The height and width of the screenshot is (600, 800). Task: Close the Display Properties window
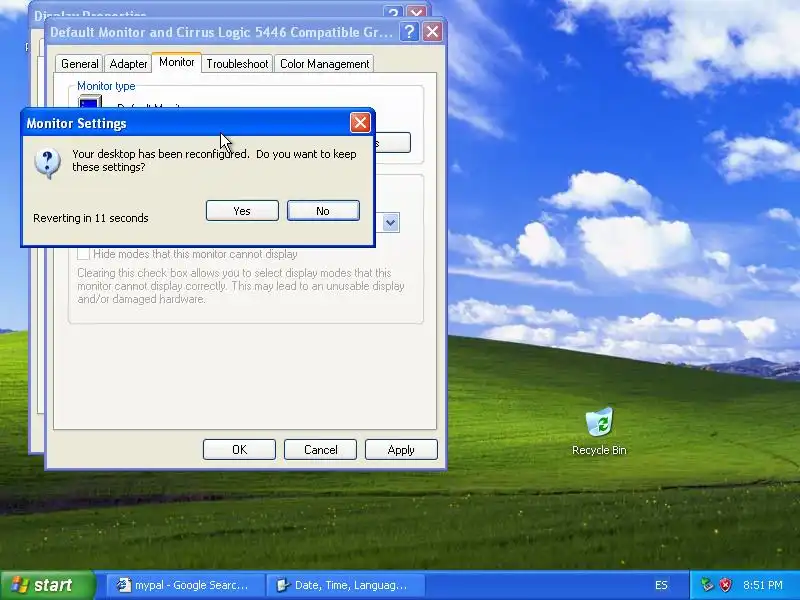[417, 13]
